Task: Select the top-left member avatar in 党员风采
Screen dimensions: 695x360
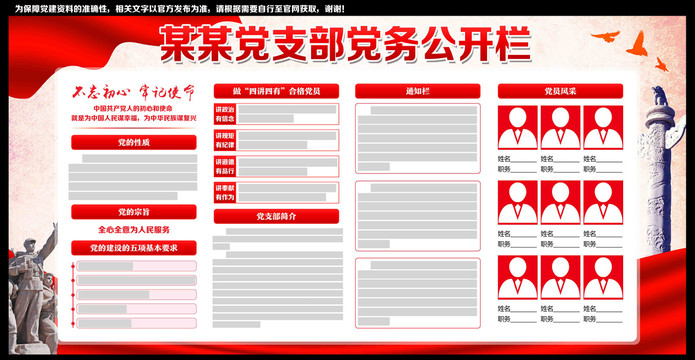Action: [x=518, y=127]
